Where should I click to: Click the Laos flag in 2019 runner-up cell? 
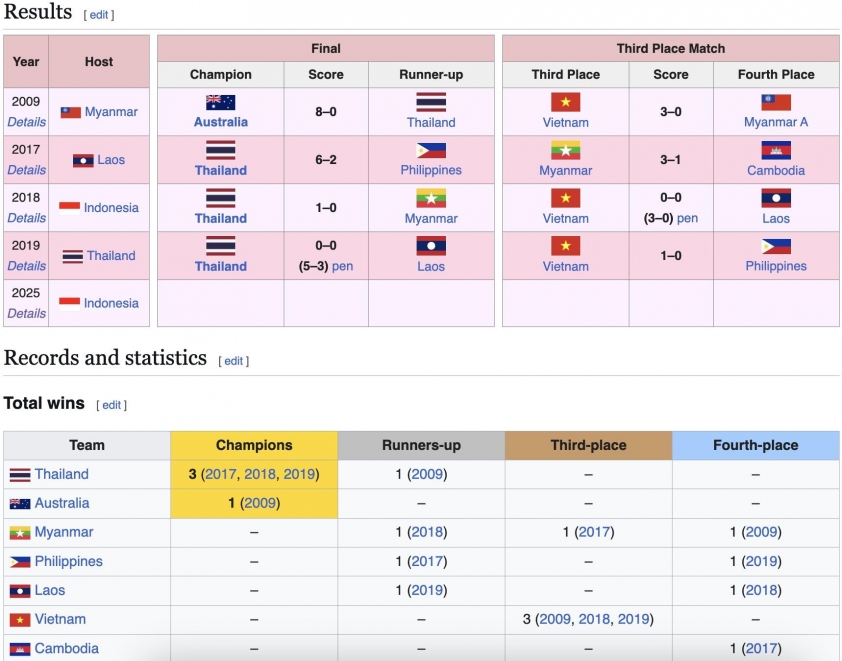431,246
